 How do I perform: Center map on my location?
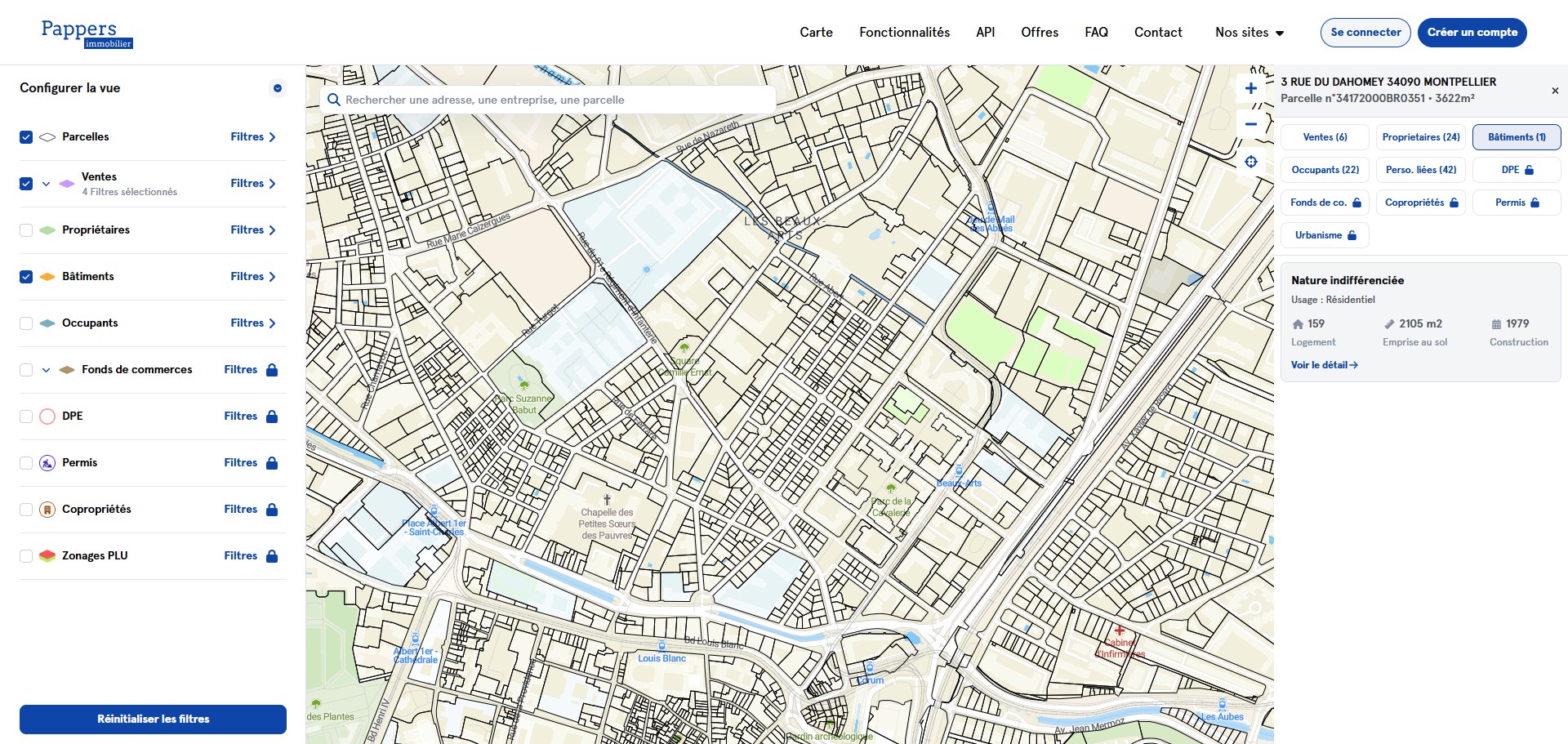pyautogui.click(x=1250, y=162)
